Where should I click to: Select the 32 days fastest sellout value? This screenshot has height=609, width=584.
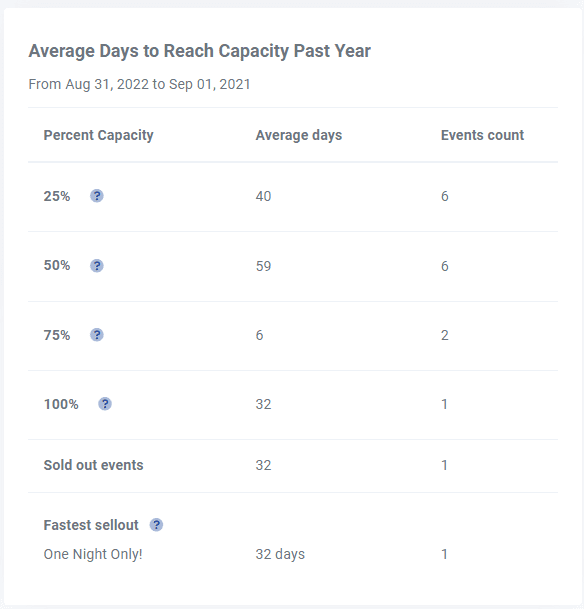tap(280, 554)
